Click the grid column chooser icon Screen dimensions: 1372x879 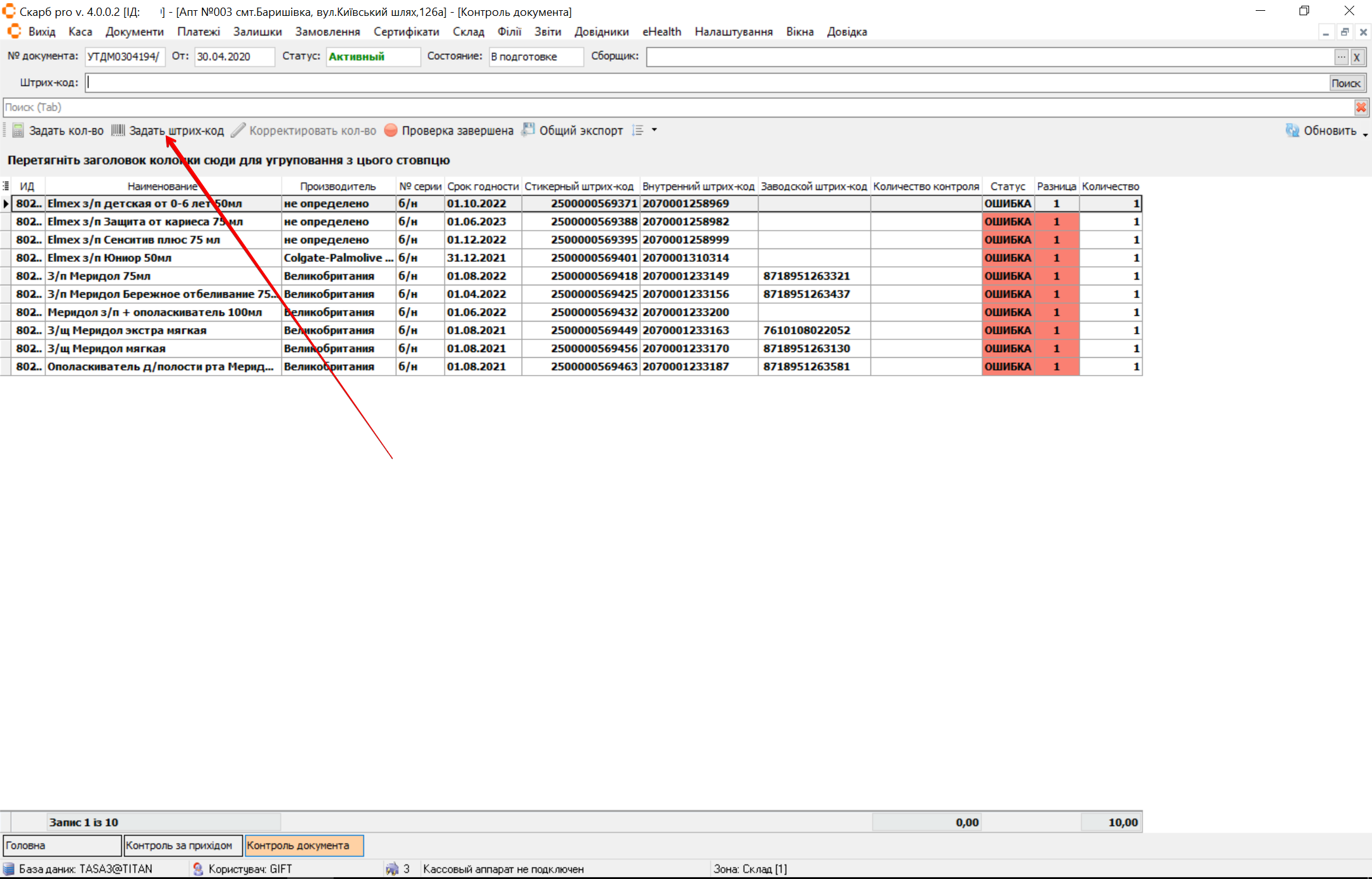click(6, 186)
